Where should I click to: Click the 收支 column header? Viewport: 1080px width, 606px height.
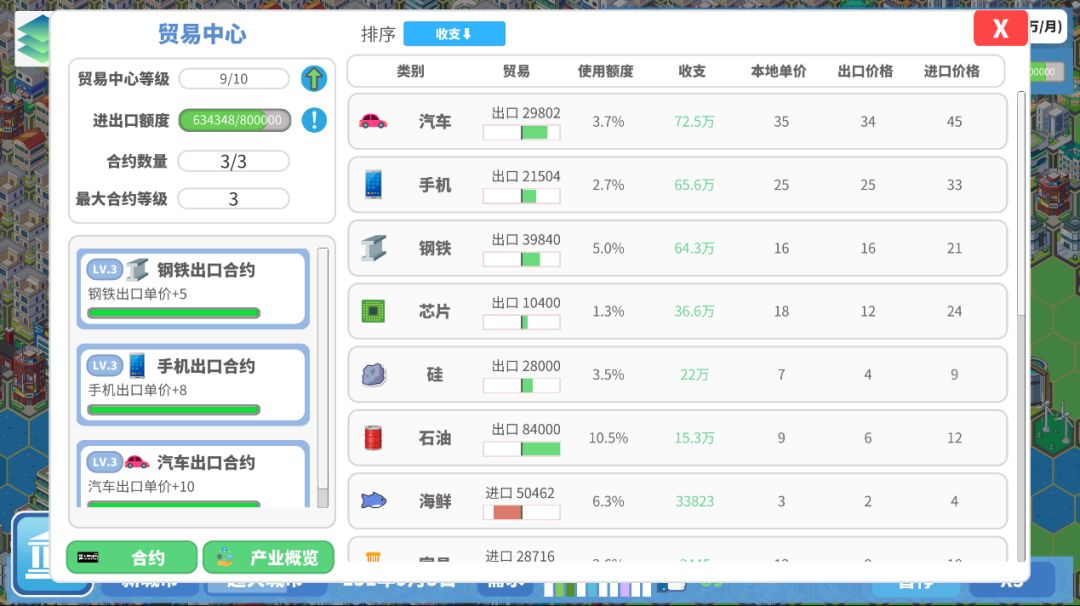point(692,71)
